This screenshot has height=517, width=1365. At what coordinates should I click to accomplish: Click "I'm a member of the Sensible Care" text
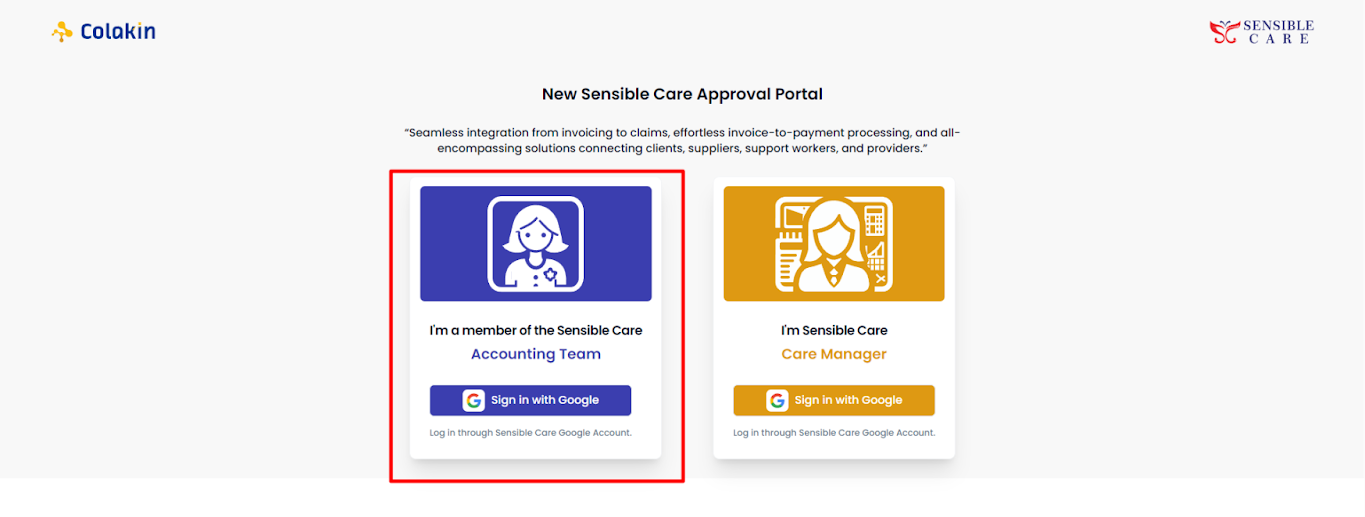tap(535, 330)
